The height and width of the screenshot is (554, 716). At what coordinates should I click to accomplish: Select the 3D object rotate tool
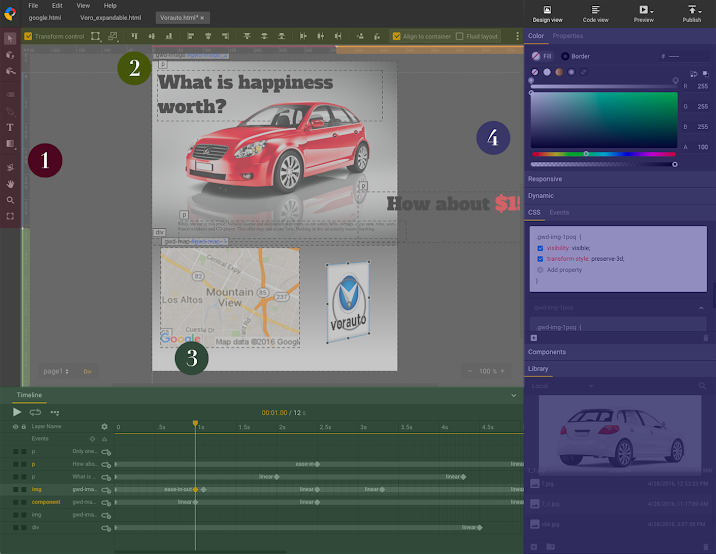point(10,55)
